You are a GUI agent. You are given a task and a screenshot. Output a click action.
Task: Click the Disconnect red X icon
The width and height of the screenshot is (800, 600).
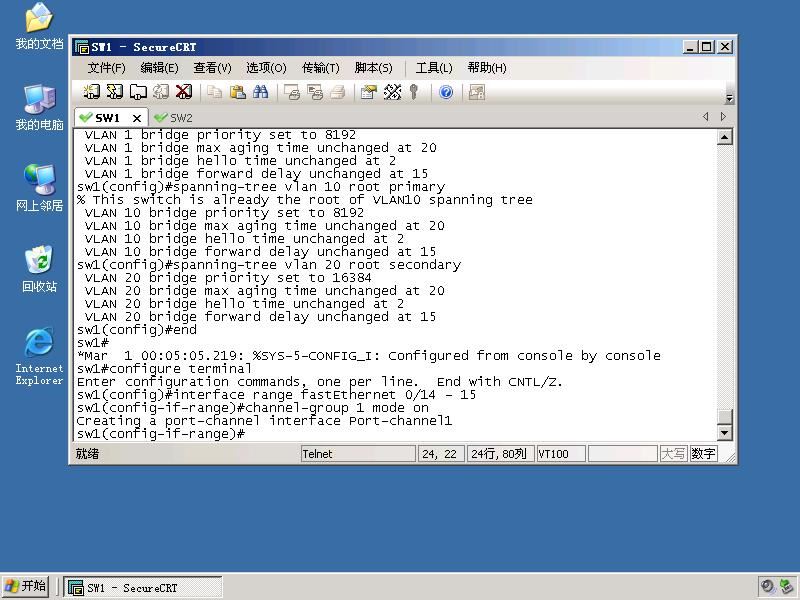point(184,92)
